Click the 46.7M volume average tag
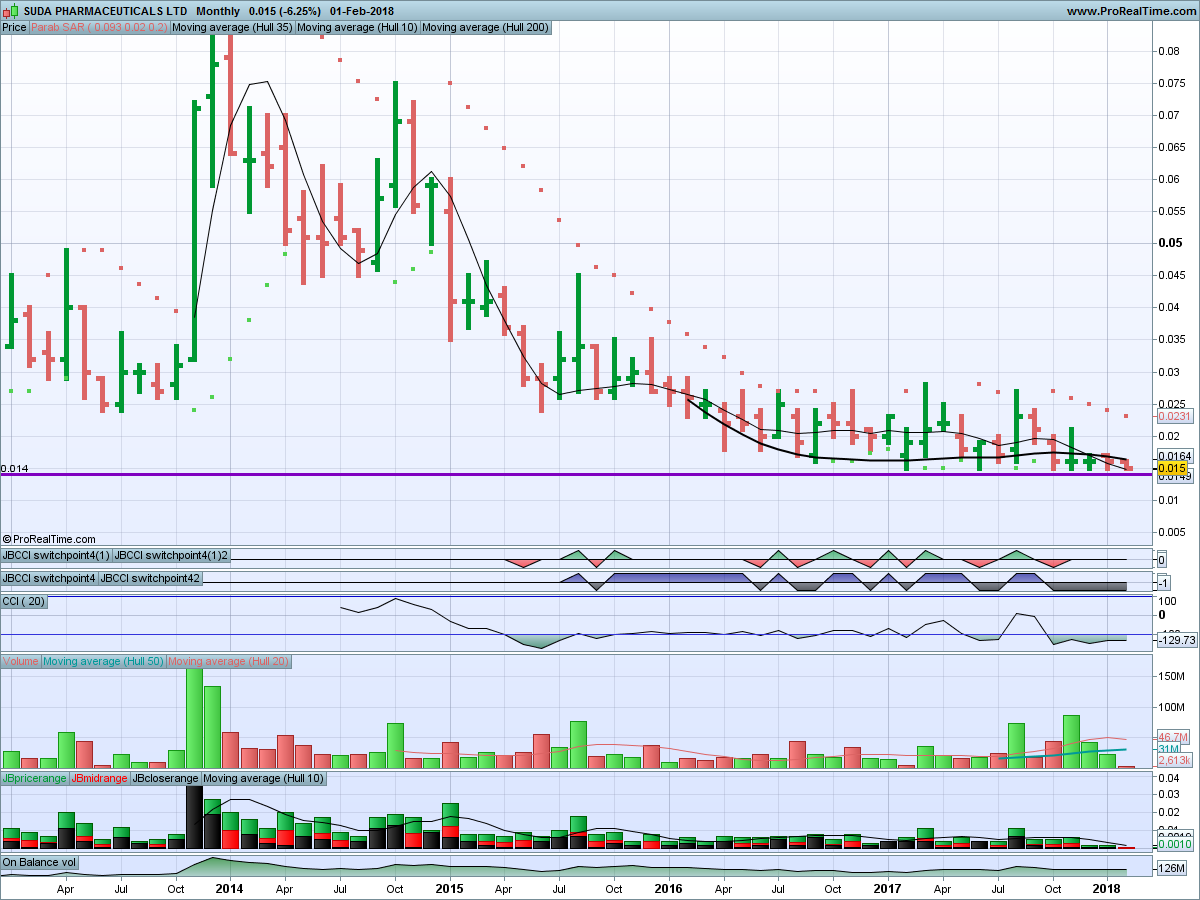1200x900 pixels. click(x=1173, y=737)
